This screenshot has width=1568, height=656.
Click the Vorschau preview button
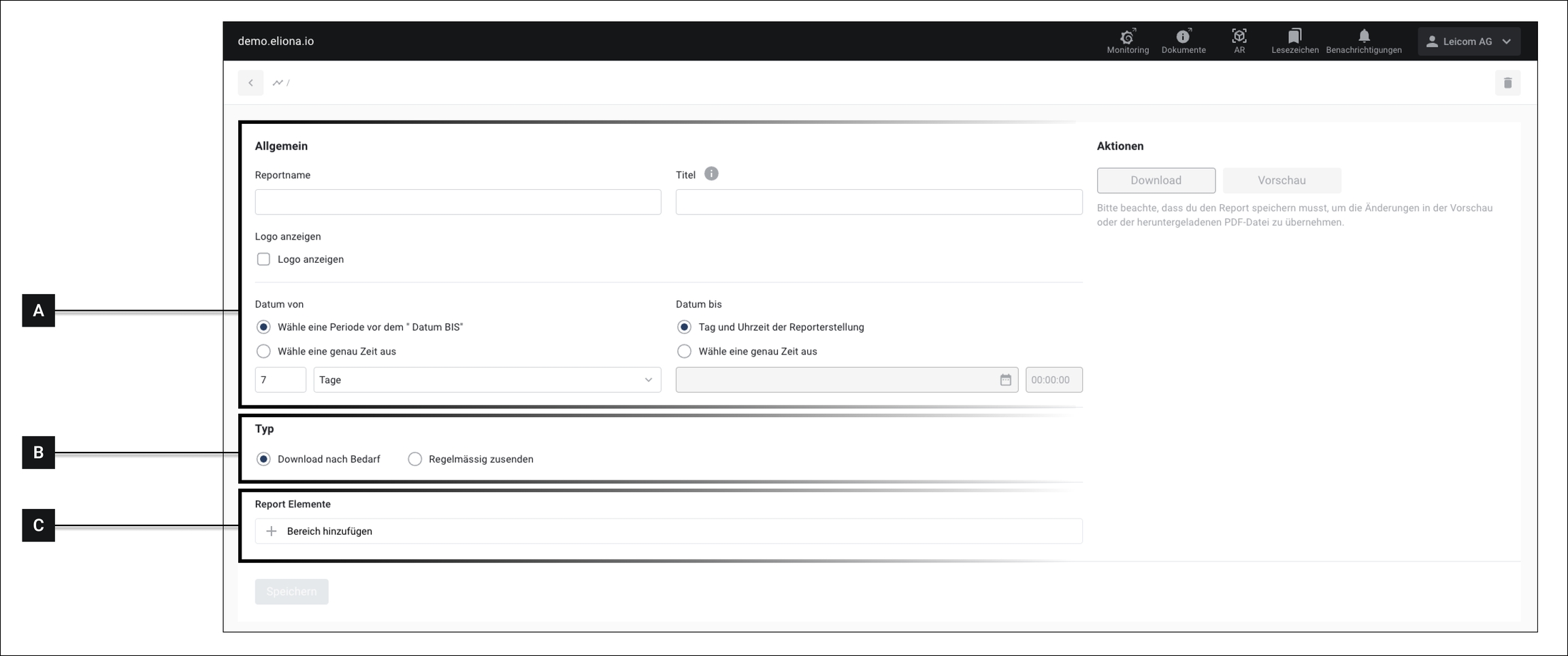pos(1281,180)
